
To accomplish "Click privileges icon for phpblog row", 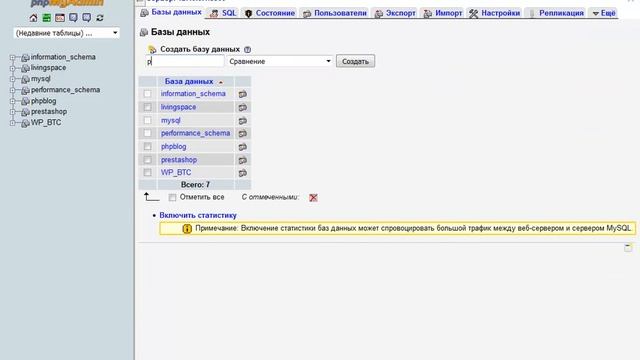I will pyautogui.click(x=242, y=147).
